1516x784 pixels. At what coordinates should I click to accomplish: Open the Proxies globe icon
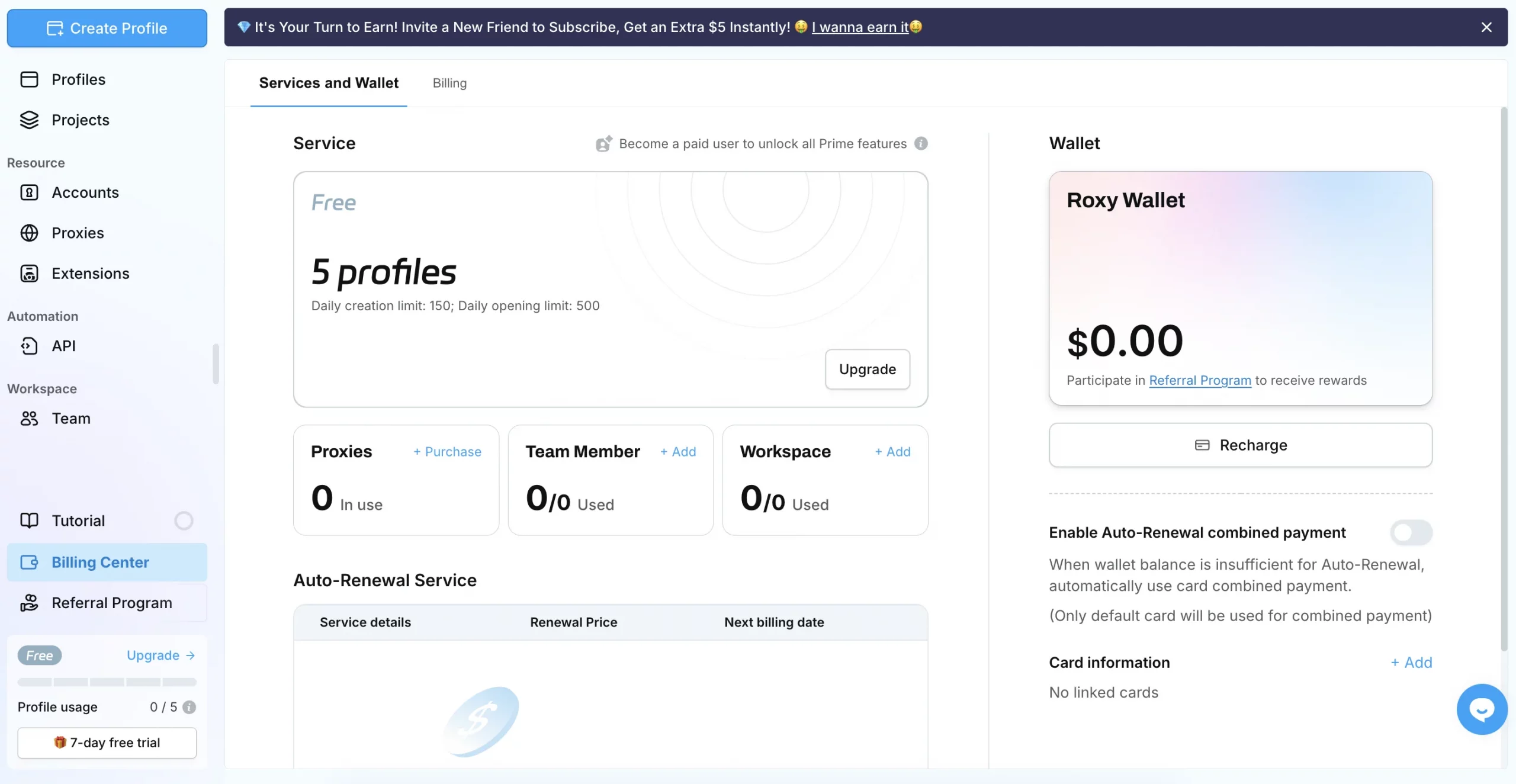(x=29, y=233)
